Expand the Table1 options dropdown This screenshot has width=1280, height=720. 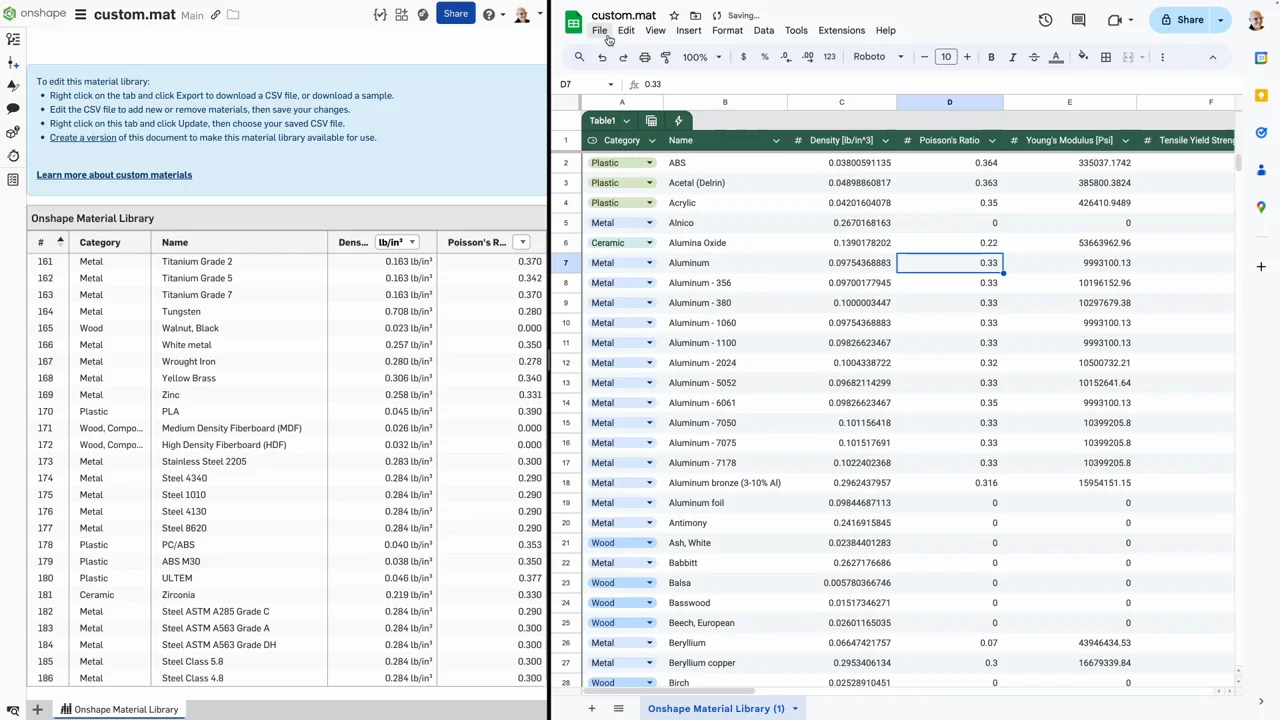coord(626,121)
